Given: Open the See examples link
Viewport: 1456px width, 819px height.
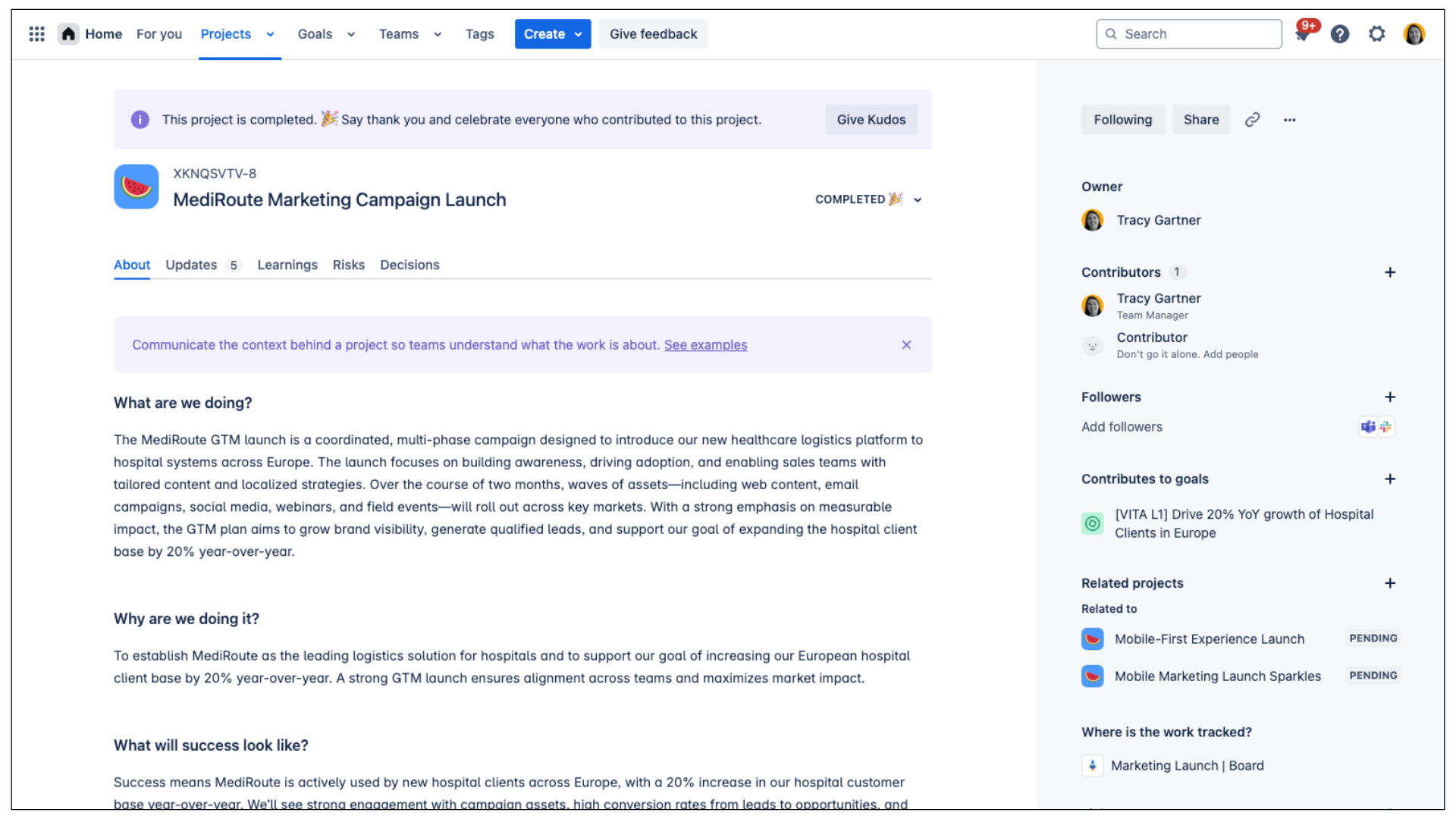Looking at the screenshot, I should point(705,345).
